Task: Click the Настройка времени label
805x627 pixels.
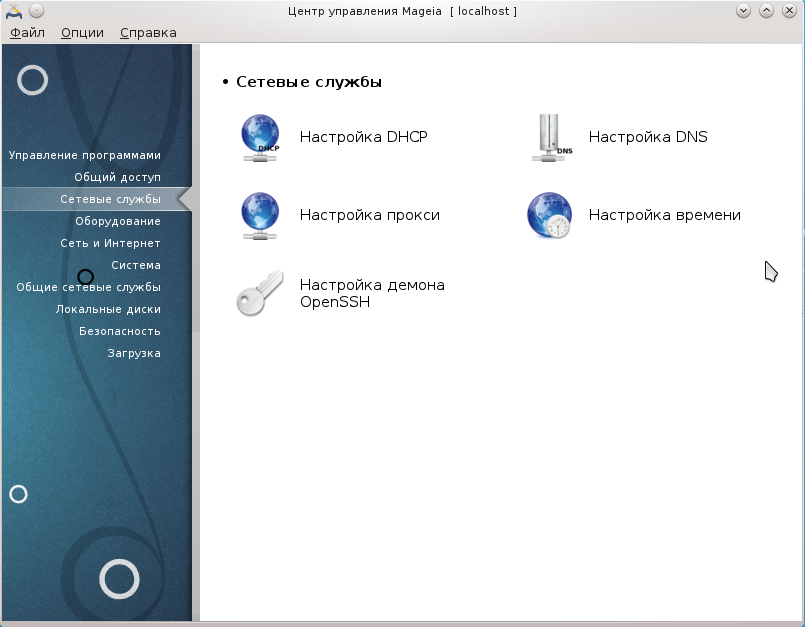Action: [664, 215]
